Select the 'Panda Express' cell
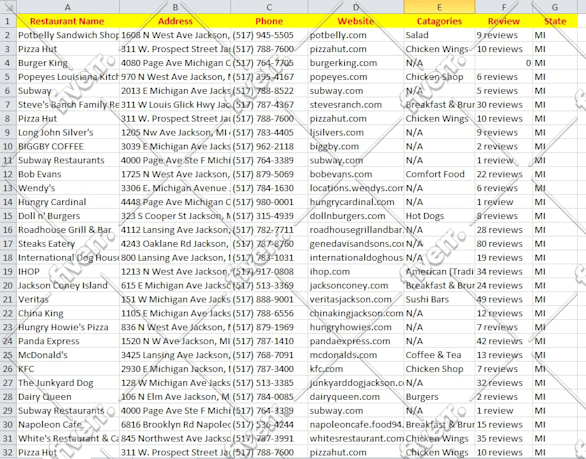586x459 pixels. (x=68, y=341)
